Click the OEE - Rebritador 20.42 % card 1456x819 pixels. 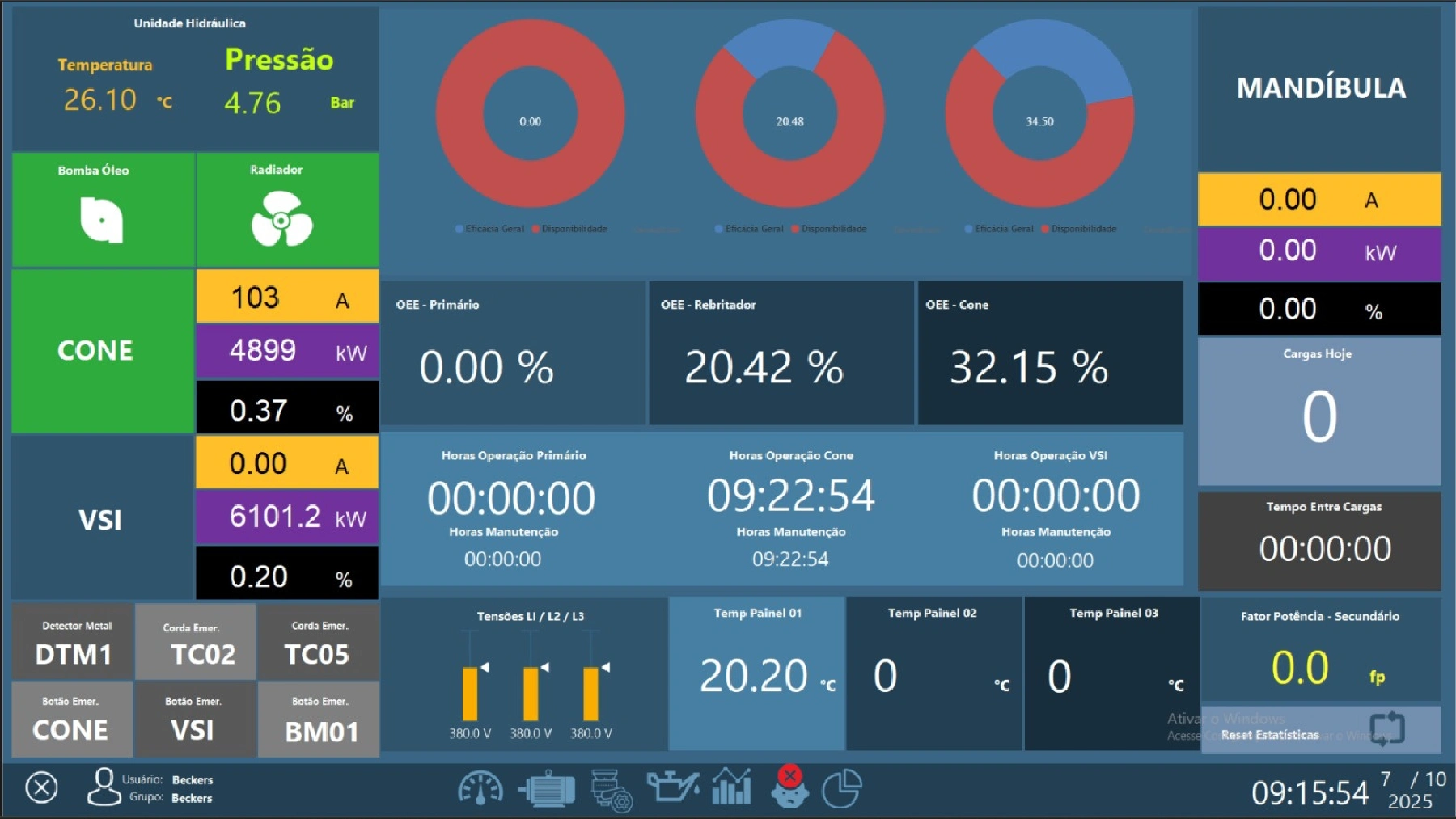[x=781, y=353]
